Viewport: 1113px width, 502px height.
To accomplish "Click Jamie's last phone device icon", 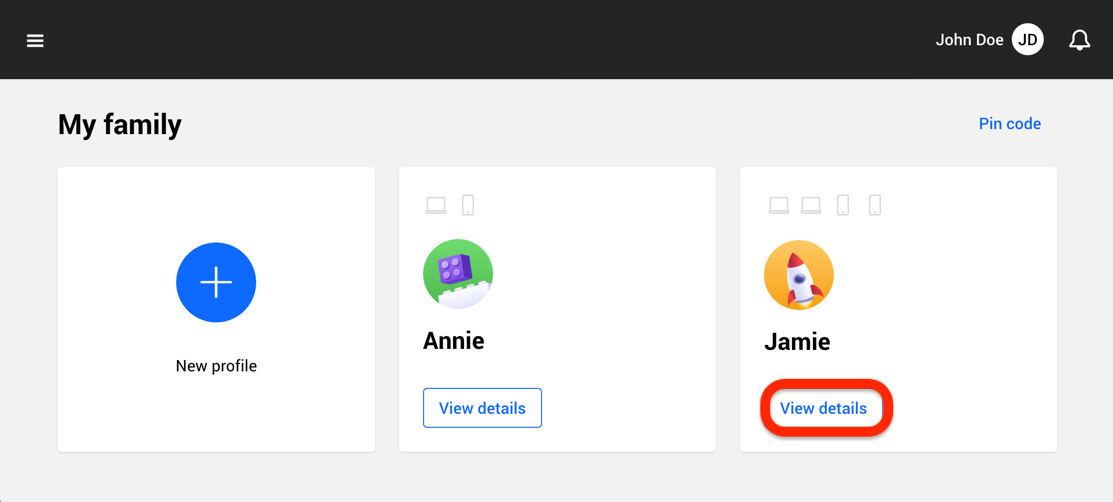I will click(875, 205).
